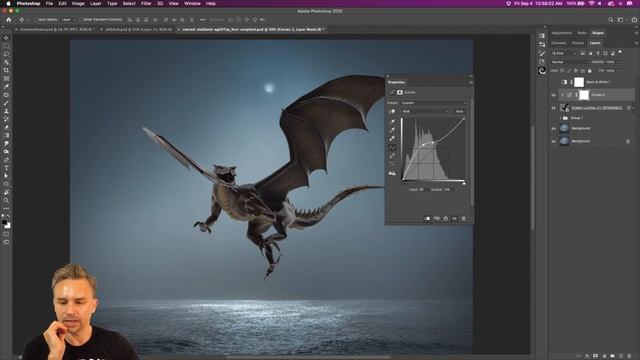Viewport: 640px width, 360px height.
Task: Click the Apple menu icon
Action: (x=8, y=4)
